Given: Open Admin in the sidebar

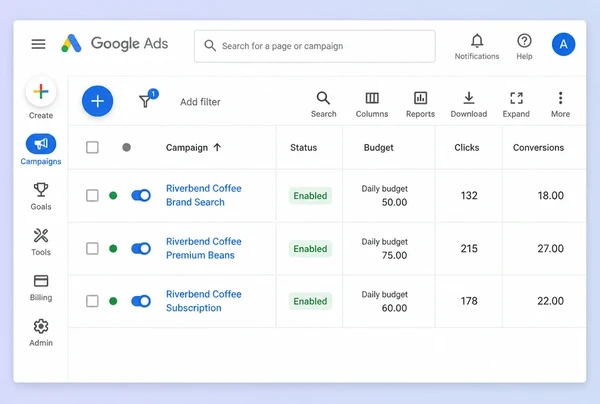Looking at the screenshot, I should [41, 333].
